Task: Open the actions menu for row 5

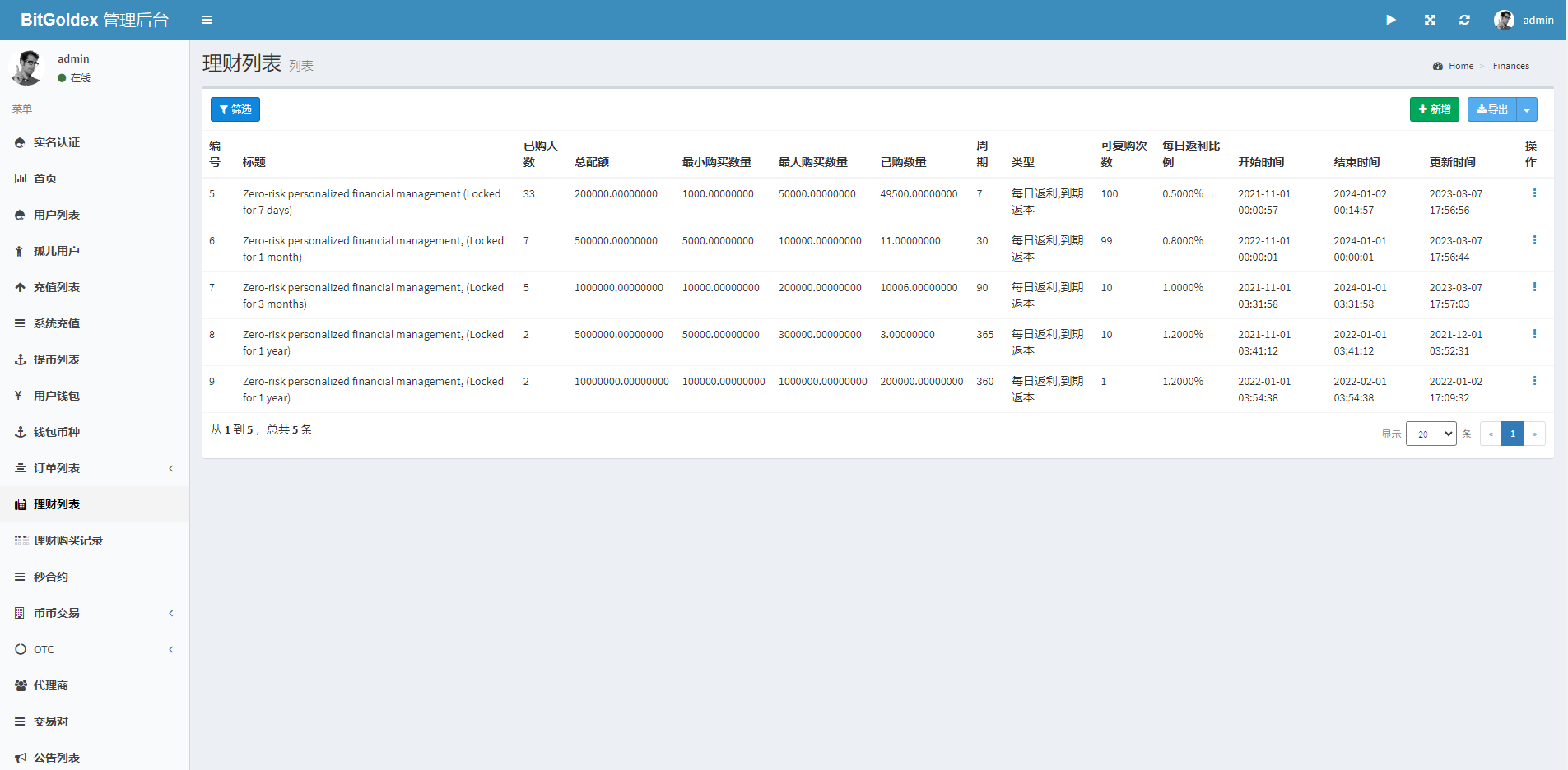Action: click(1533, 193)
